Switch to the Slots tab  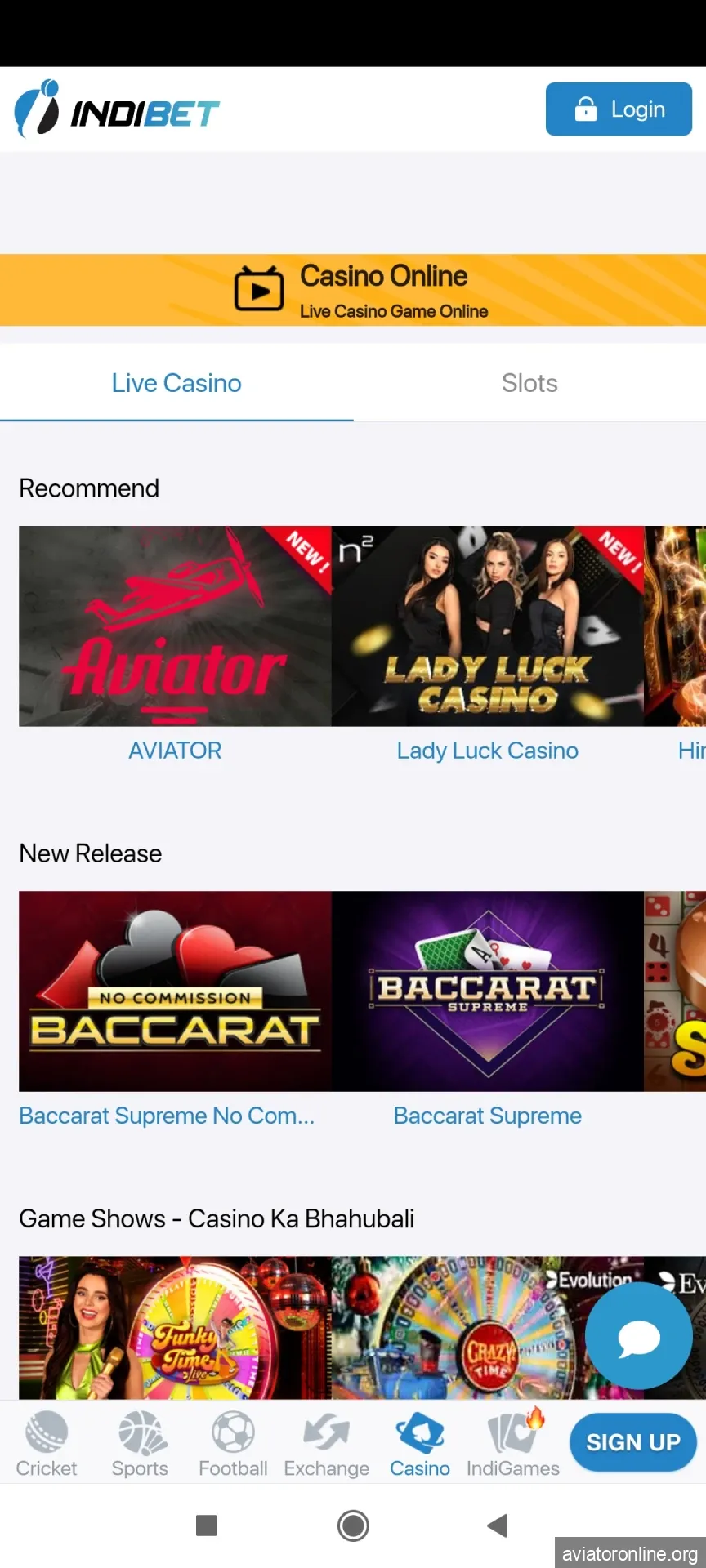529,383
